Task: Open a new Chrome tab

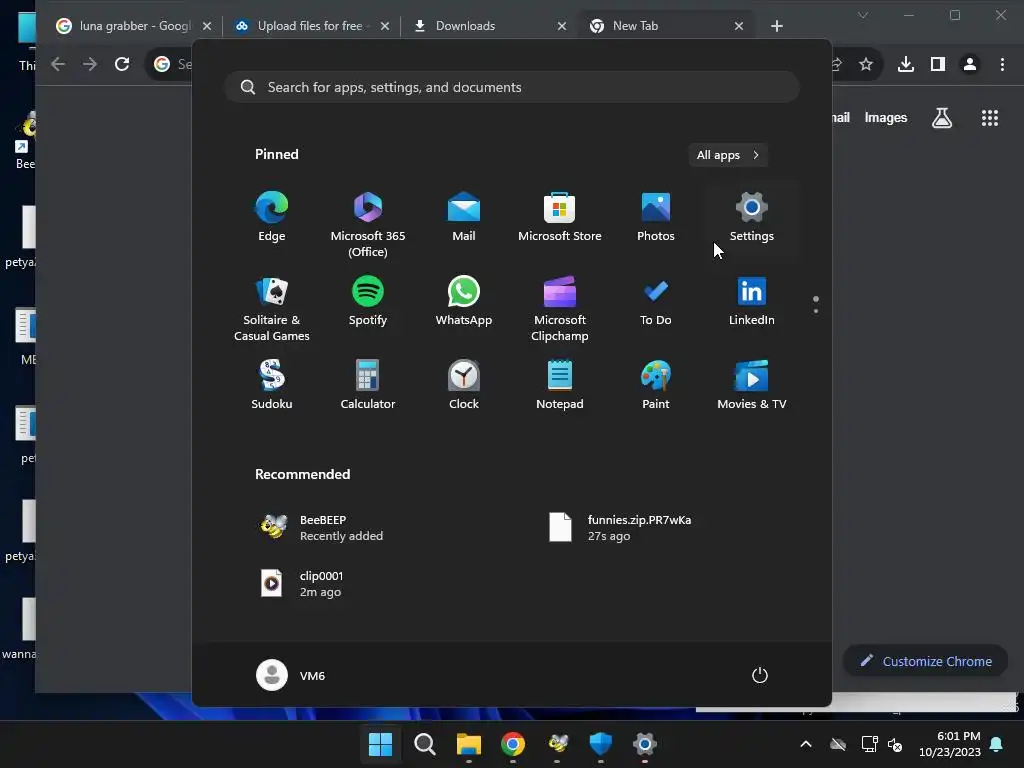Action: [x=776, y=26]
